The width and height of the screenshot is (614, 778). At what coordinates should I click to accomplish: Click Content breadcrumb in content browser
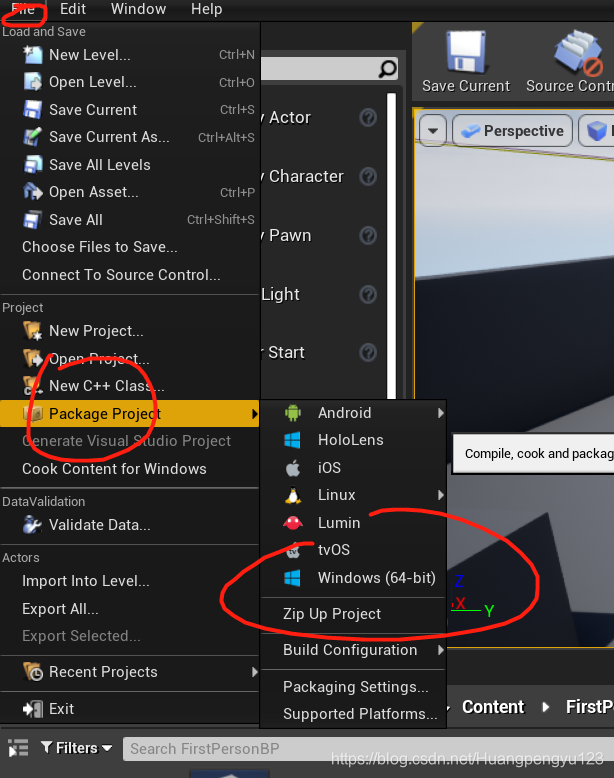(x=493, y=707)
